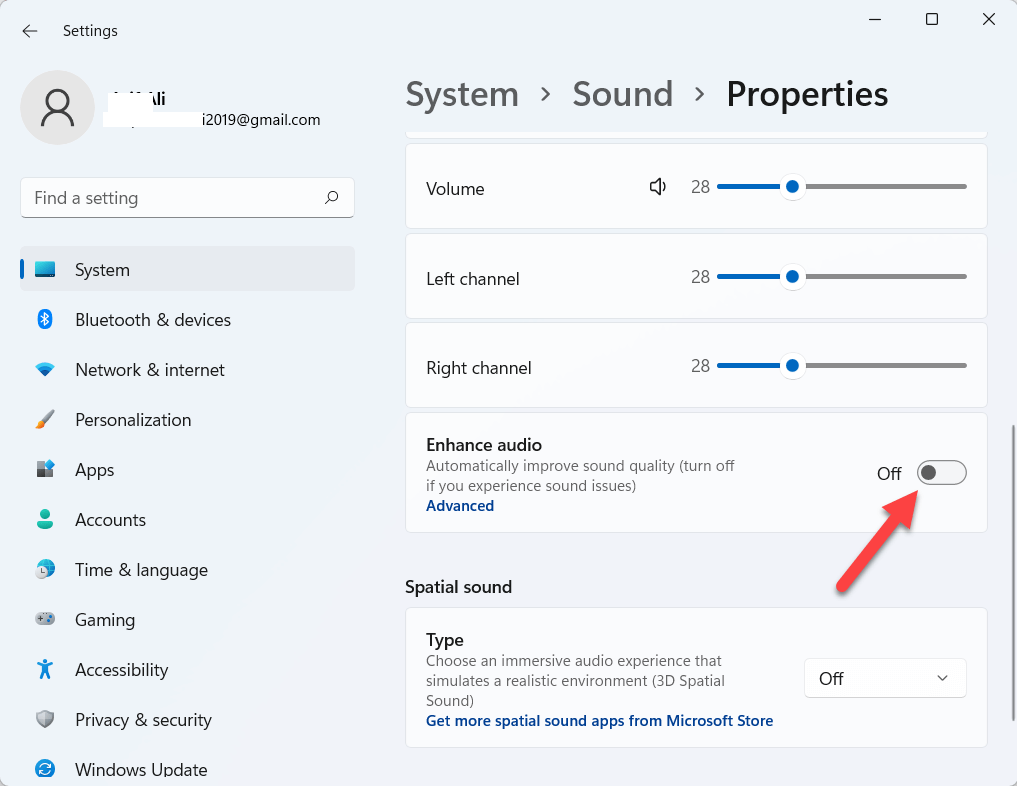
Task: Click the Network & internet Wi-Fi icon
Action: [x=45, y=370]
